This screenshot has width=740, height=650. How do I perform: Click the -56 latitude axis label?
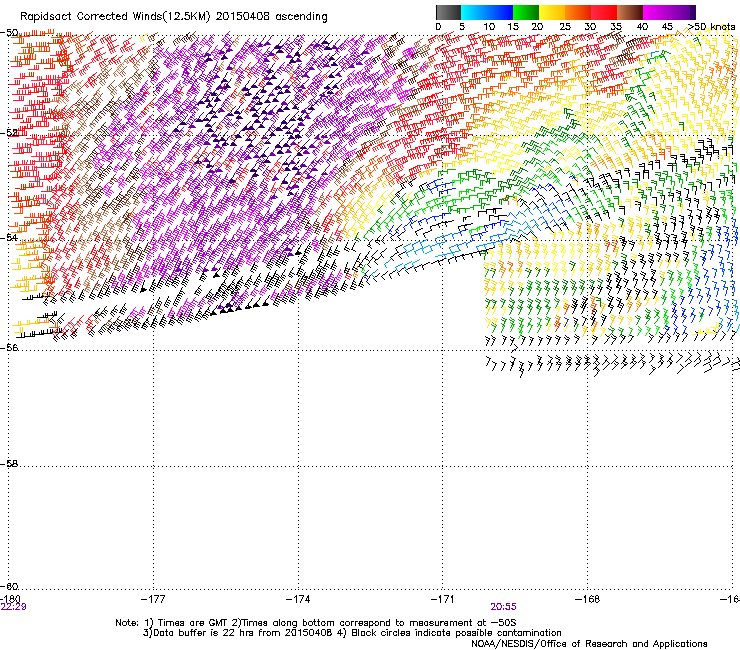coord(9,347)
